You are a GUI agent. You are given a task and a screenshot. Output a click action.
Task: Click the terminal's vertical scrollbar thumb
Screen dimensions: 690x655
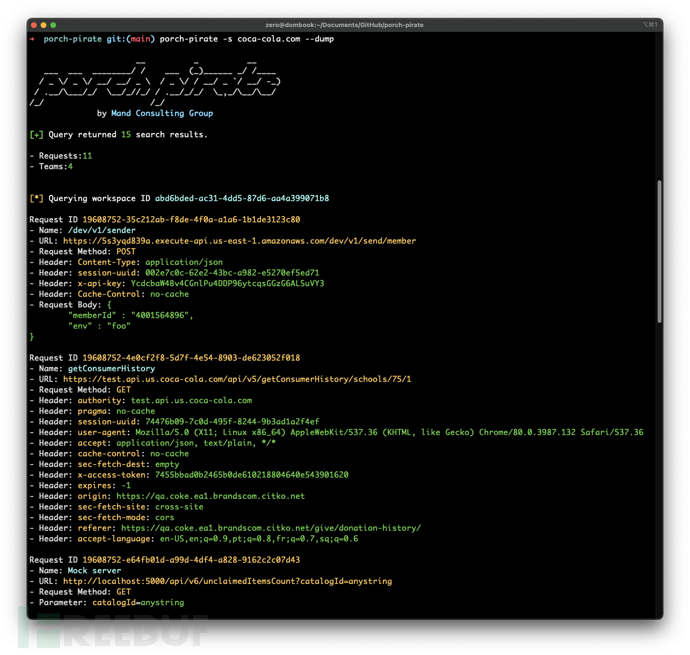click(658, 250)
